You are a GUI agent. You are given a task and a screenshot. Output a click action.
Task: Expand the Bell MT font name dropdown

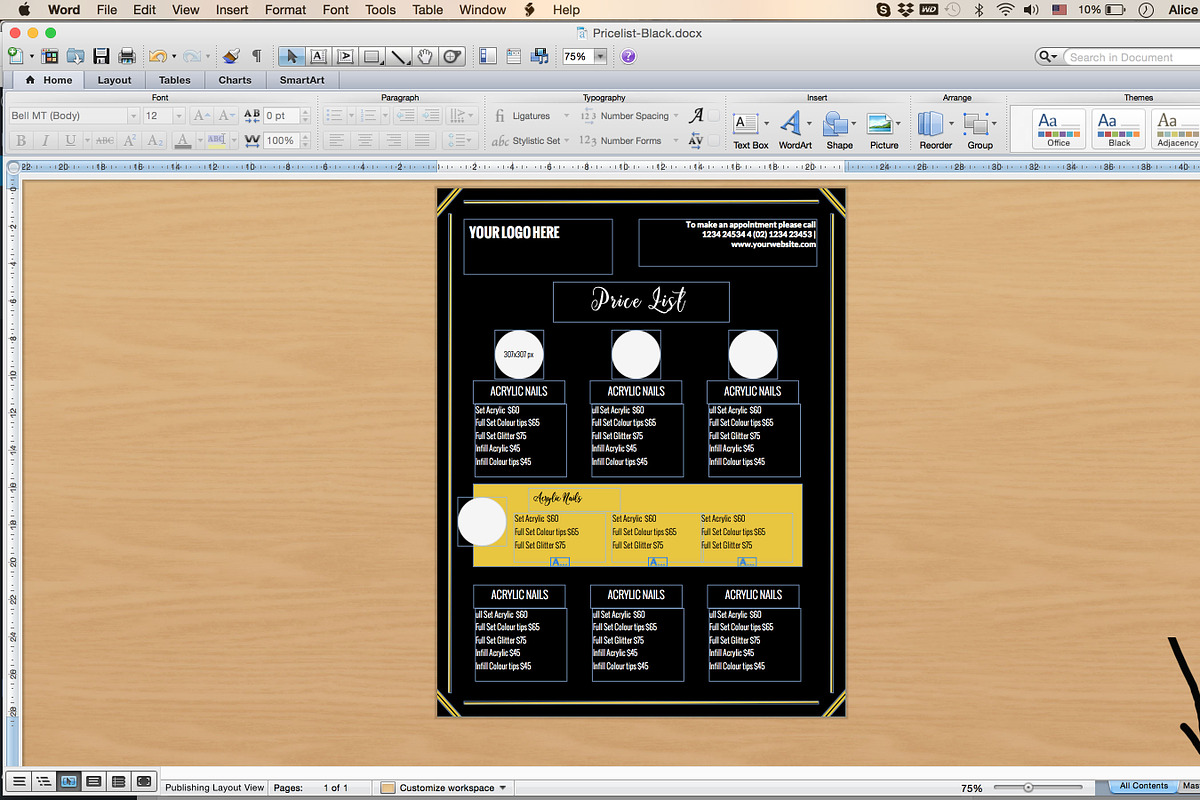pos(133,116)
